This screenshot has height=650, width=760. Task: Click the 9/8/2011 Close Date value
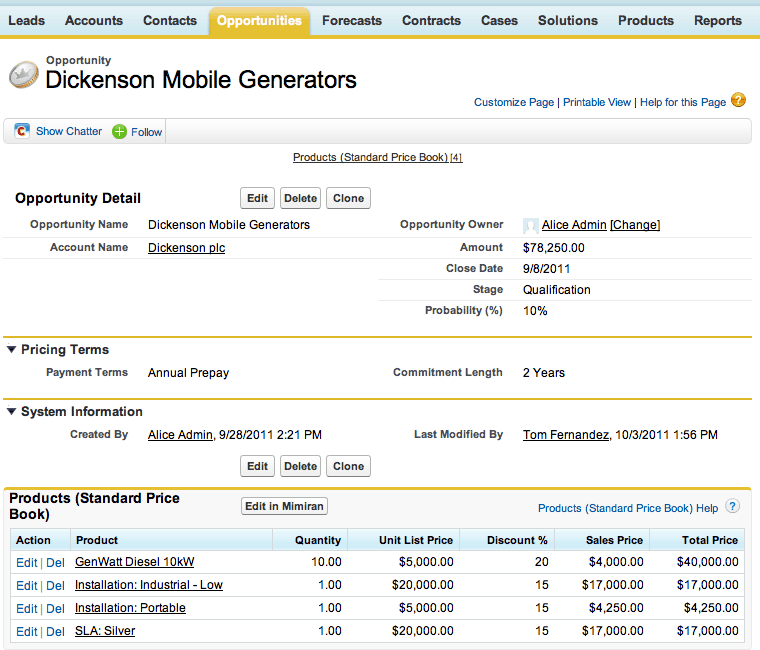point(546,269)
